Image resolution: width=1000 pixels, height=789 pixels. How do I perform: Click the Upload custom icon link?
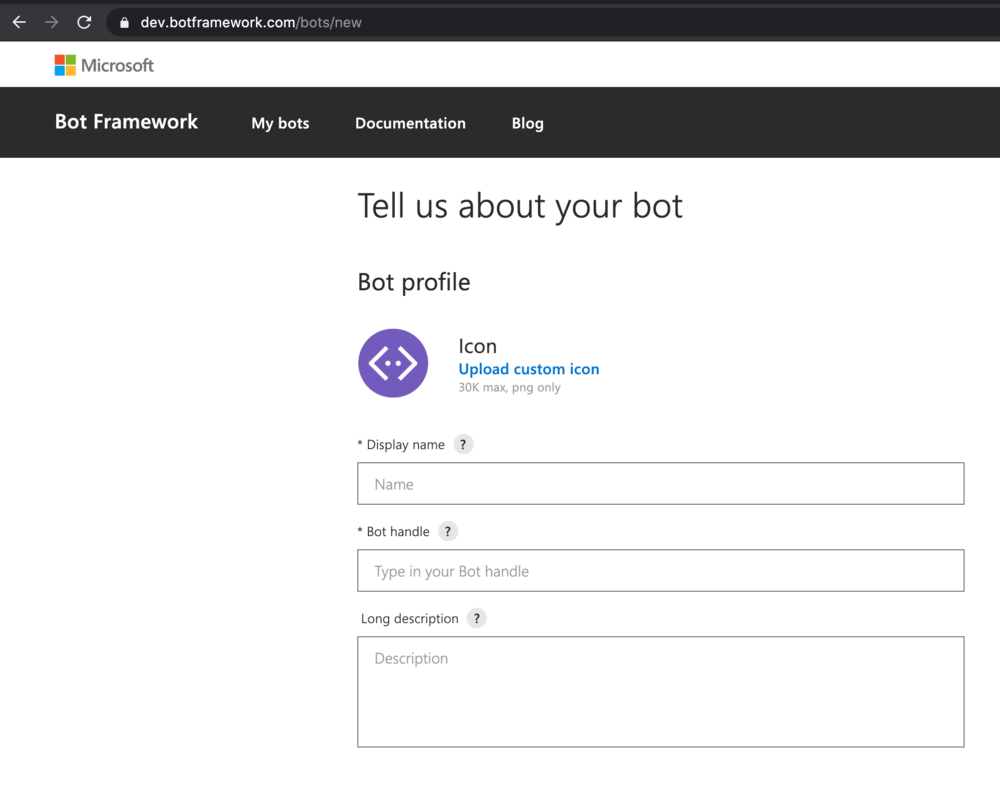[x=529, y=369]
